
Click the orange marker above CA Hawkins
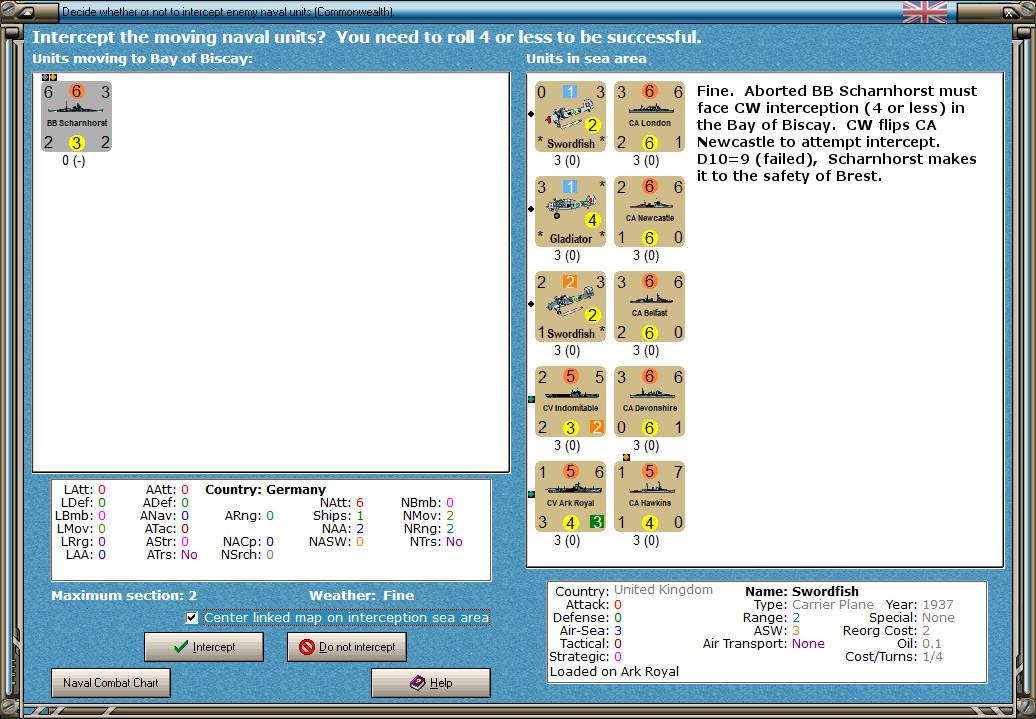[626, 457]
